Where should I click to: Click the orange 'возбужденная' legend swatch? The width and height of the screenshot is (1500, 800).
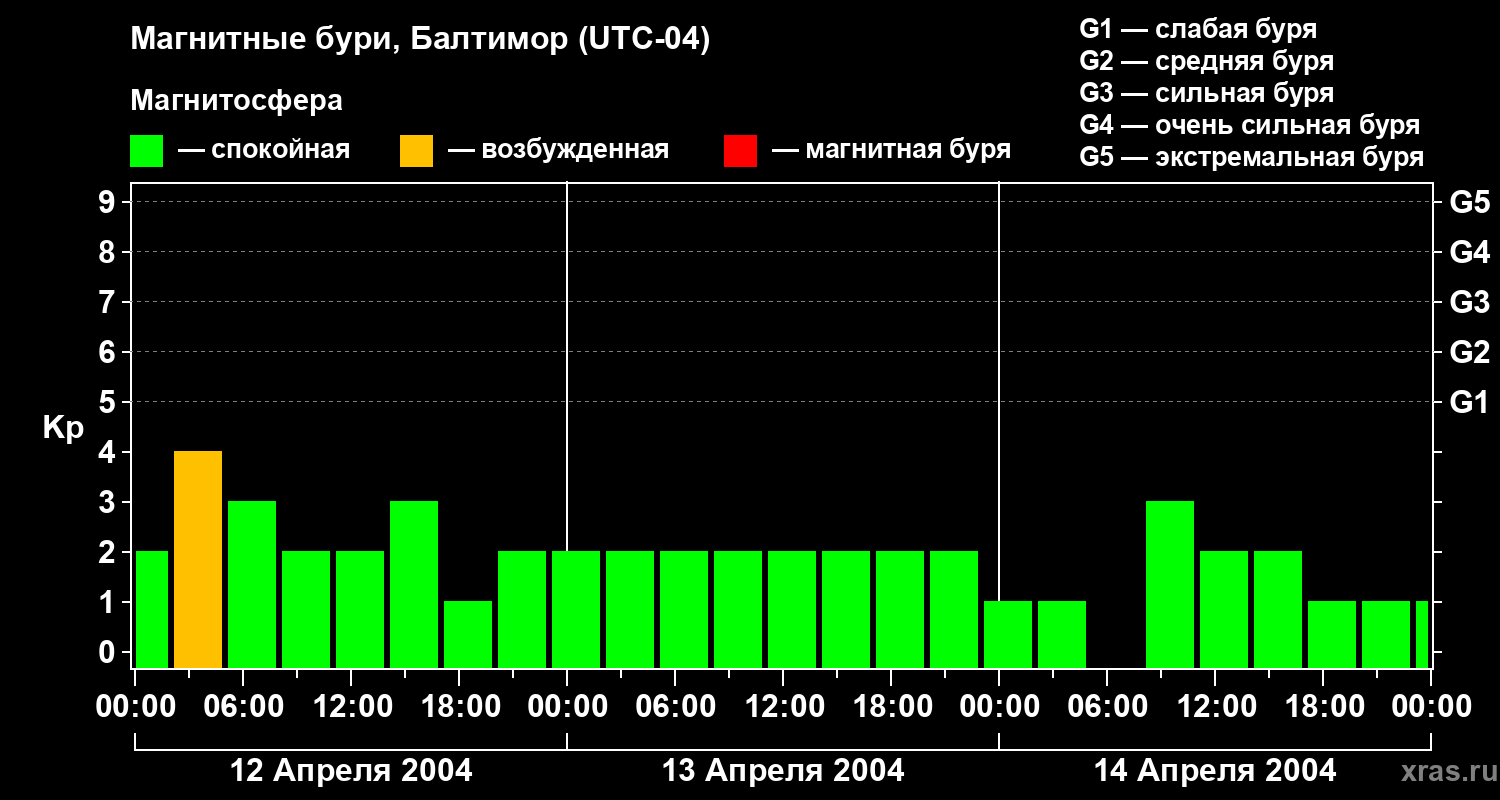coord(416,151)
